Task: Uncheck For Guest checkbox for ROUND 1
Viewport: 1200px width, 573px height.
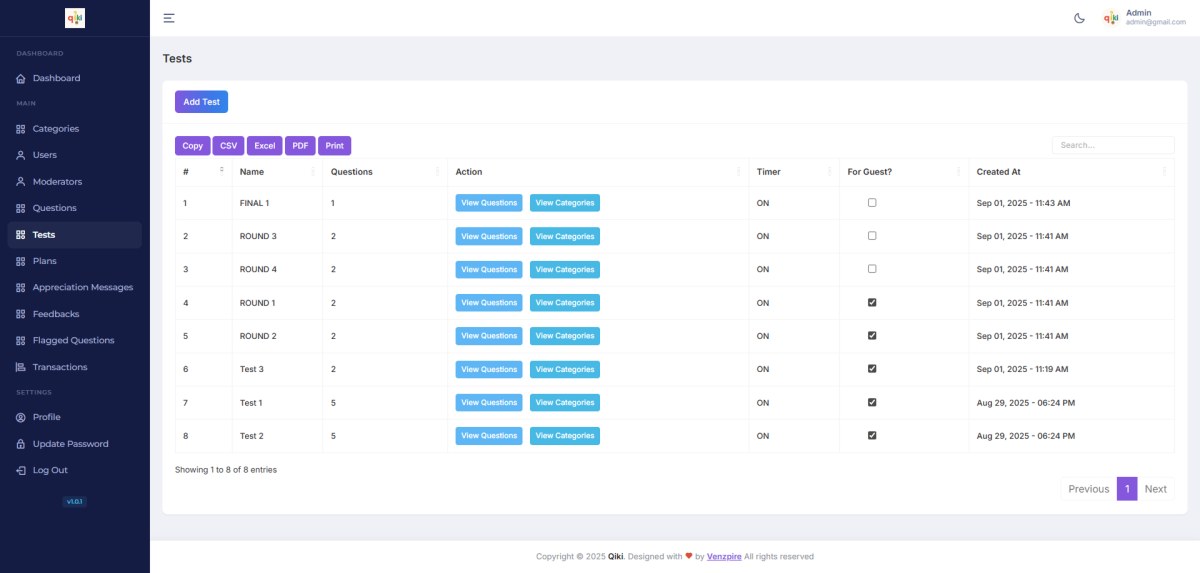Action: tap(872, 302)
